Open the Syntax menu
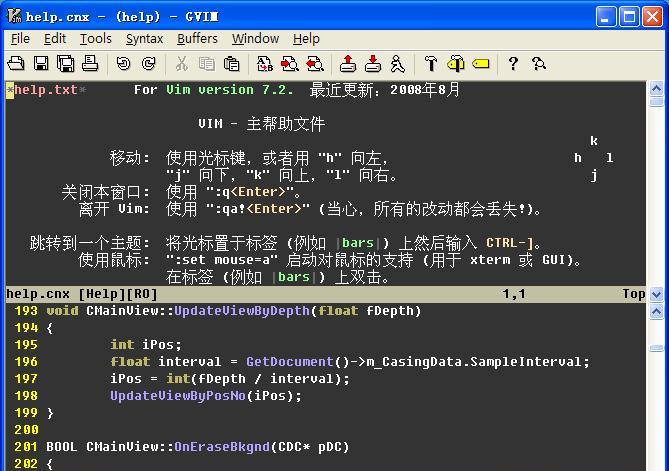Image resolution: width=669 pixels, height=471 pixels. [144, 39]
